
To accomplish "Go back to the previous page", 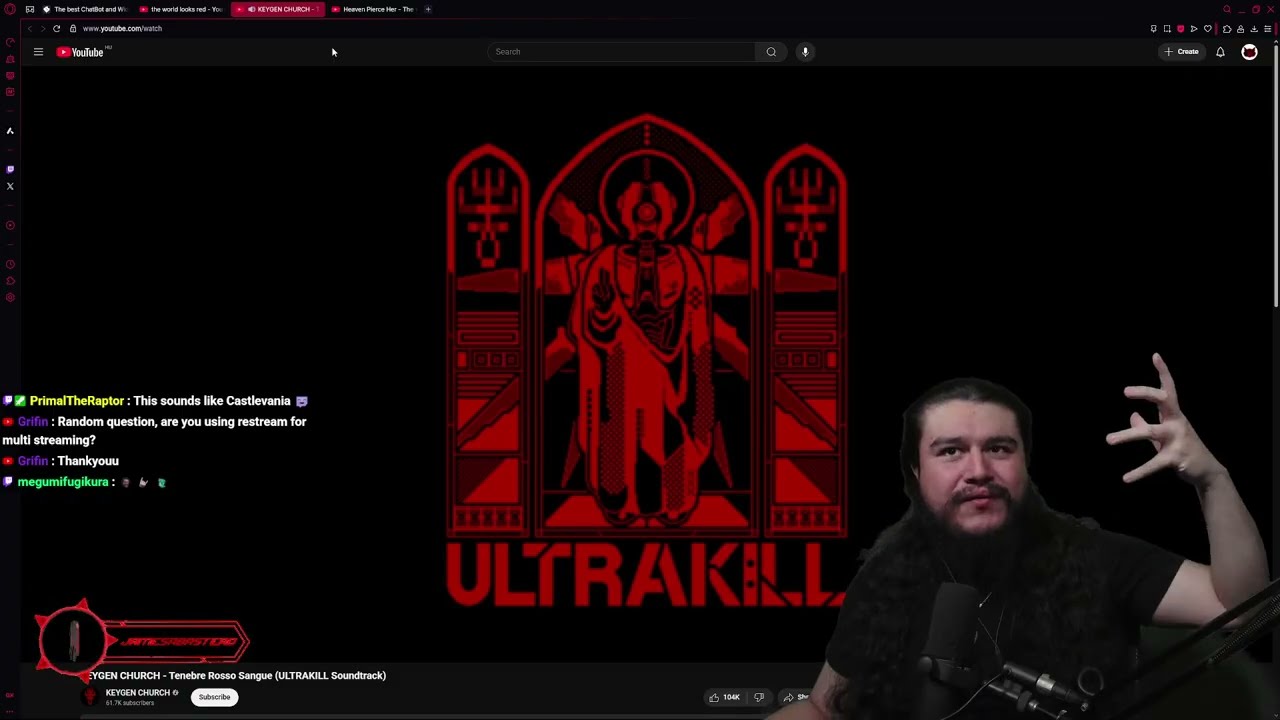I will pos(29,28).
